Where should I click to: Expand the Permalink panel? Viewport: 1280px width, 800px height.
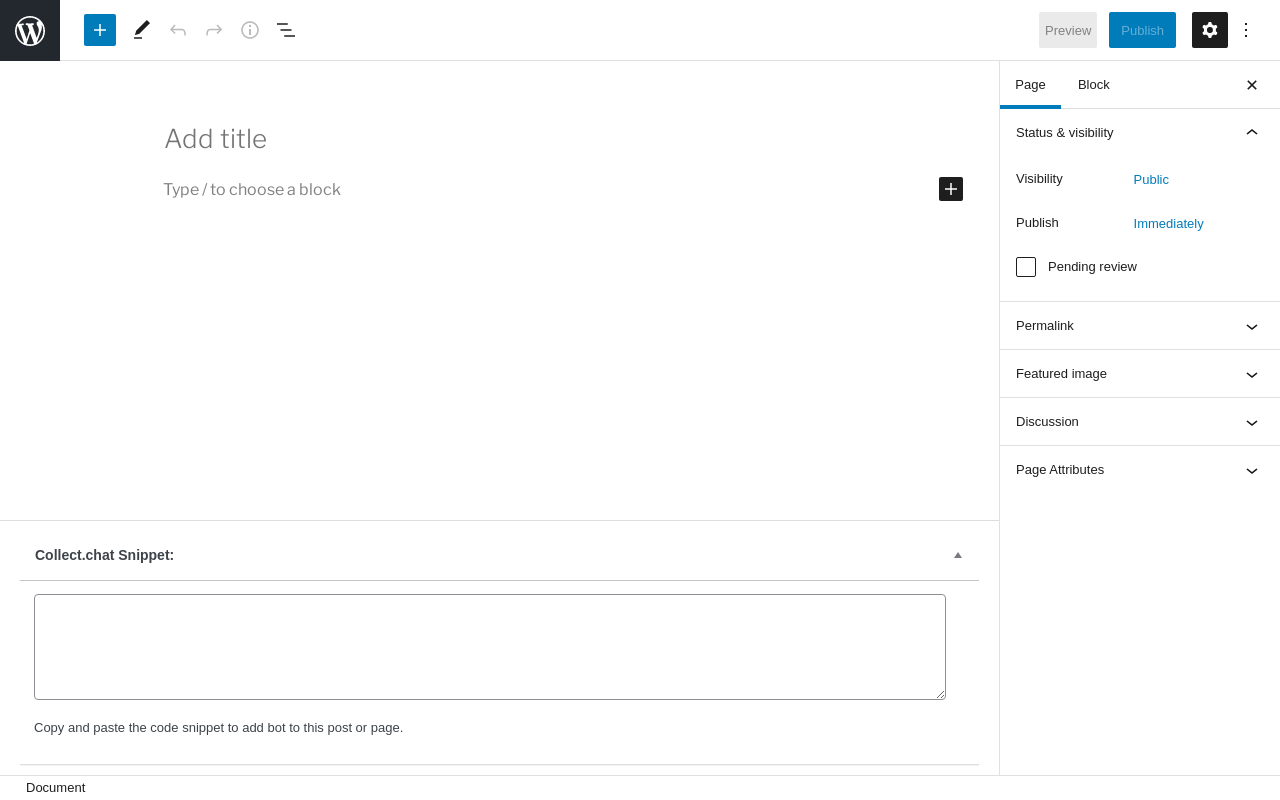coord(1252,326)
